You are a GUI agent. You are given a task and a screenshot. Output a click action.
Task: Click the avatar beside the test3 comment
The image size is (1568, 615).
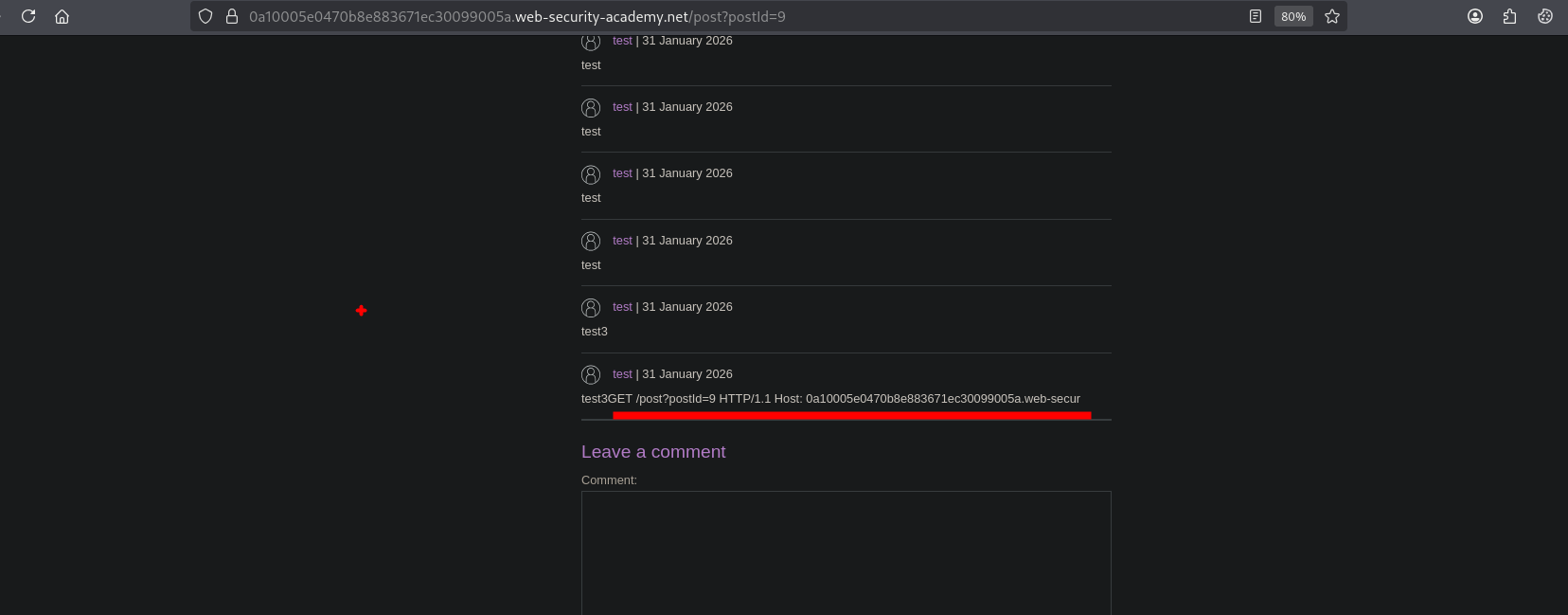(591, 308)
